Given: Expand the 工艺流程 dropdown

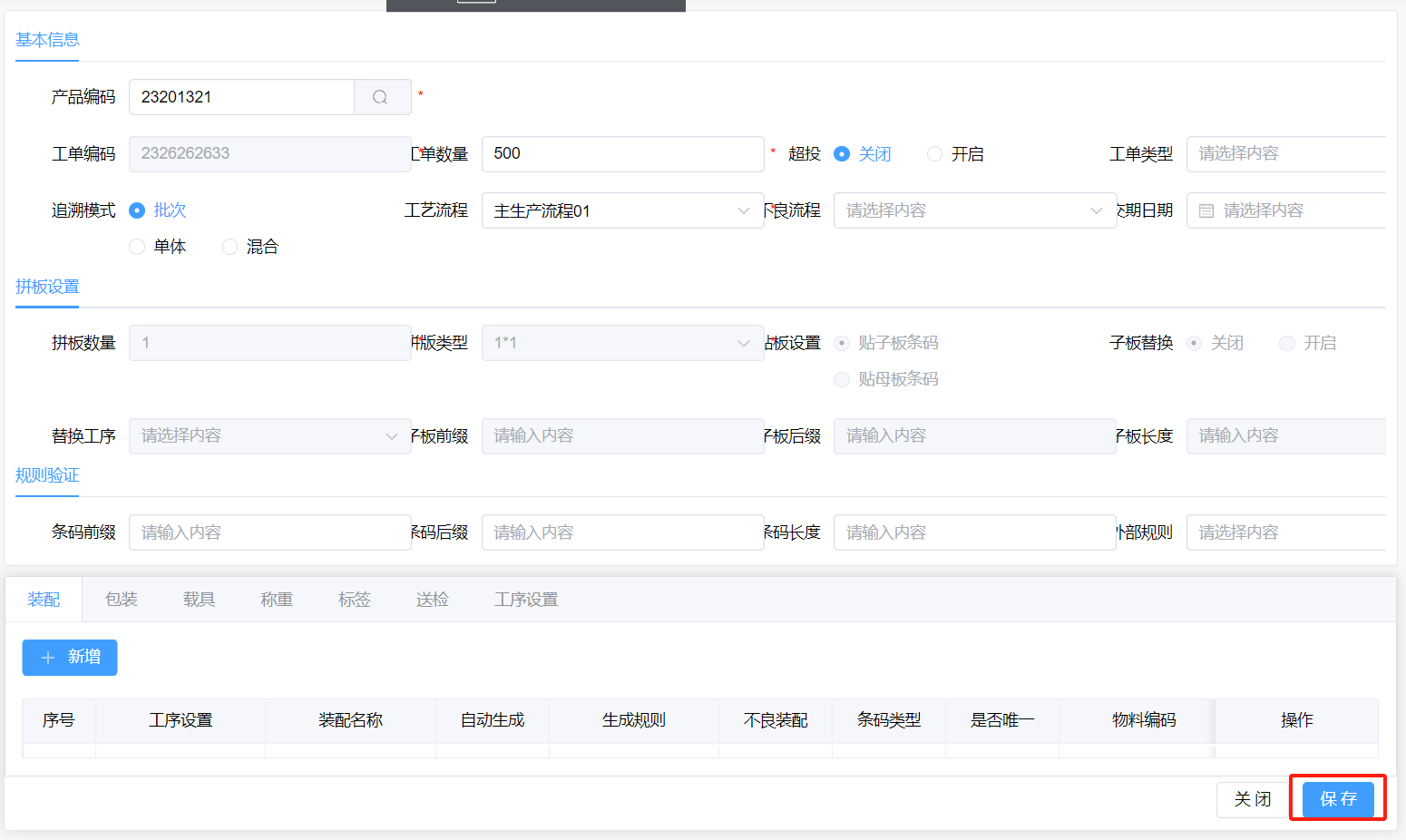Looking at the screenshot, I should tap(622, 210).
